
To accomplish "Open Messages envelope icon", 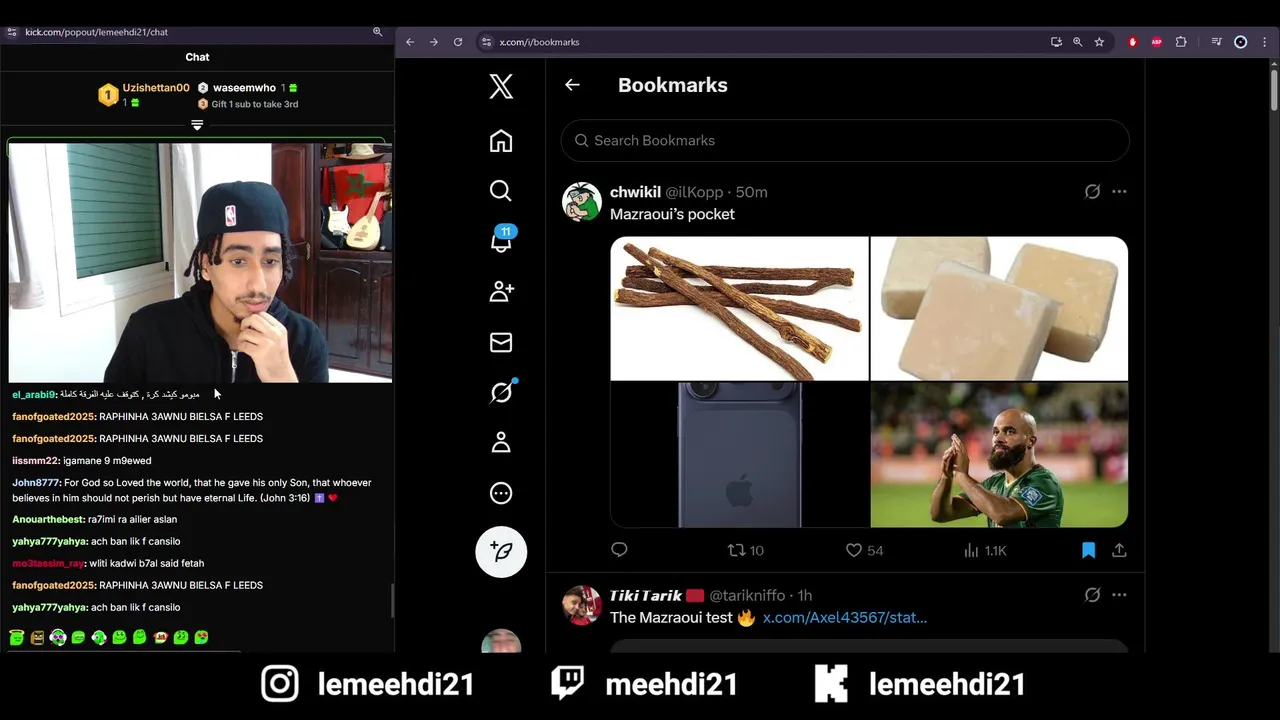I will 501,342.
